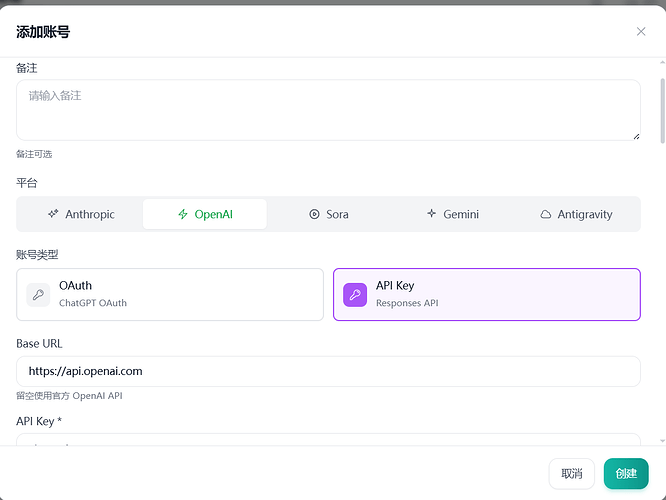This screenshot has width=666, height=500.
Task: Click the partially visible API Key input
Action: 328,440
